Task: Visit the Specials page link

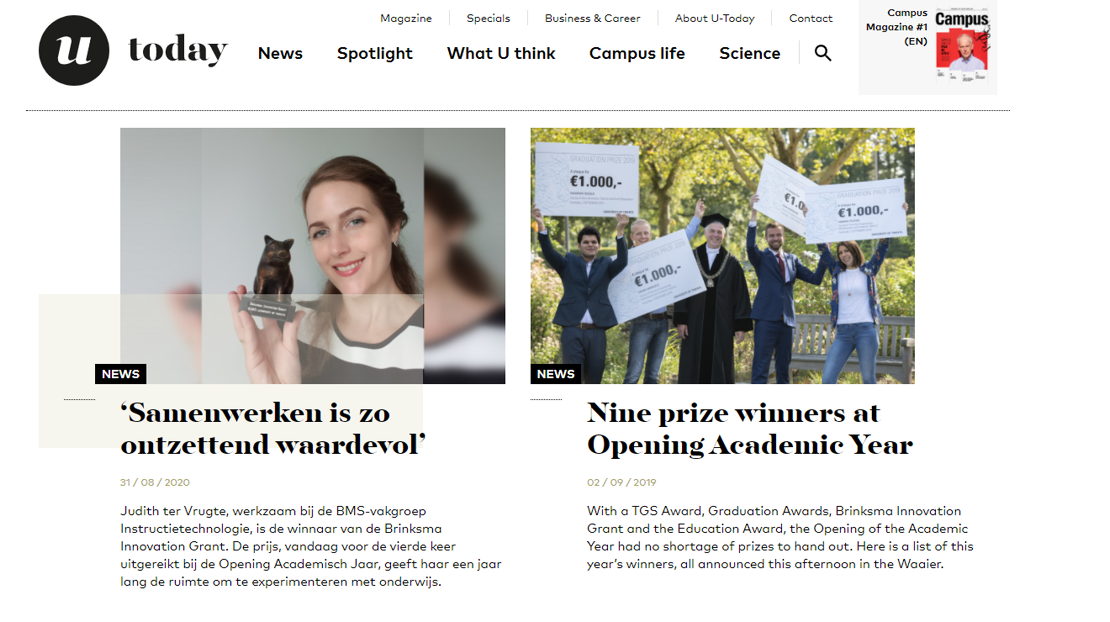Action: [x=488, y=18]
